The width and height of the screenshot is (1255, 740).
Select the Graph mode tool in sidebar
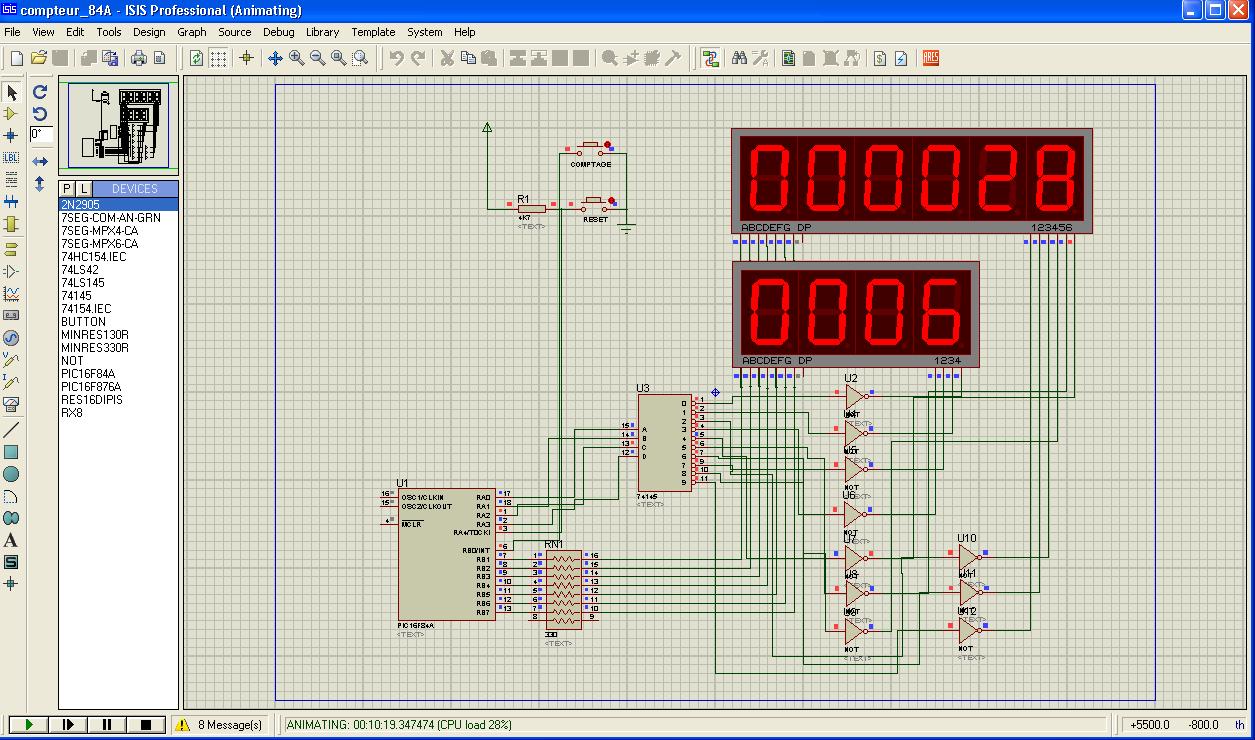click(12, 294)
